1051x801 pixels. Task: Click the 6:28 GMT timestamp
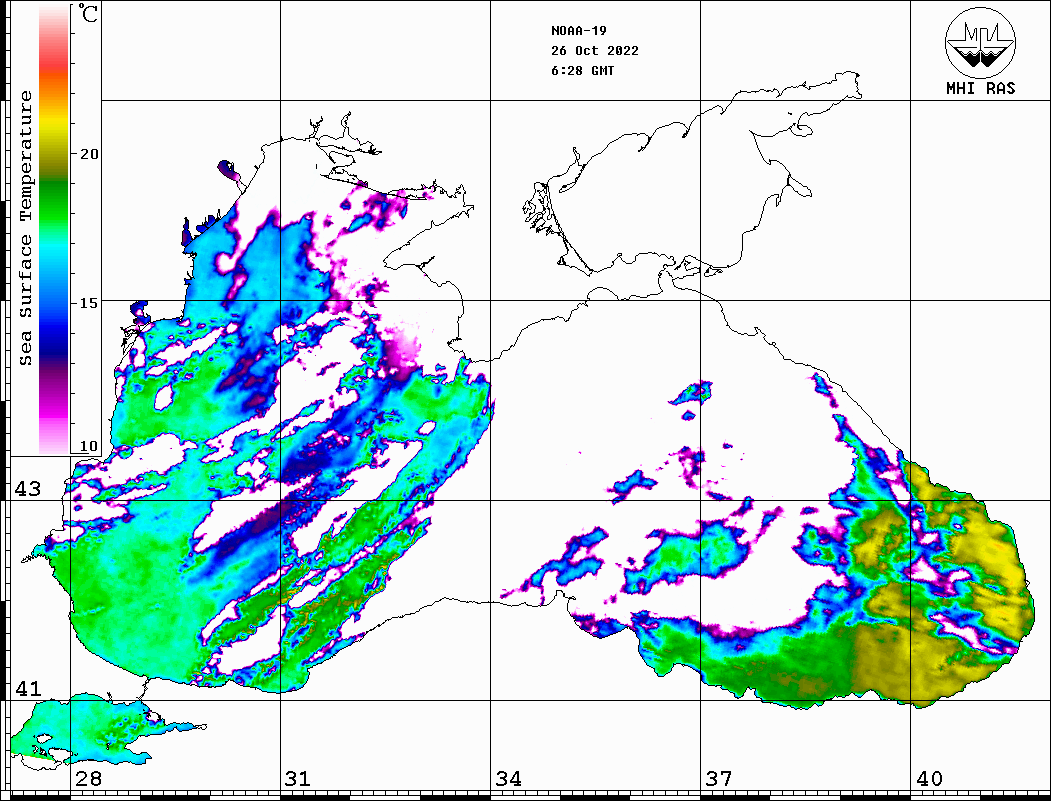[582, 71]
